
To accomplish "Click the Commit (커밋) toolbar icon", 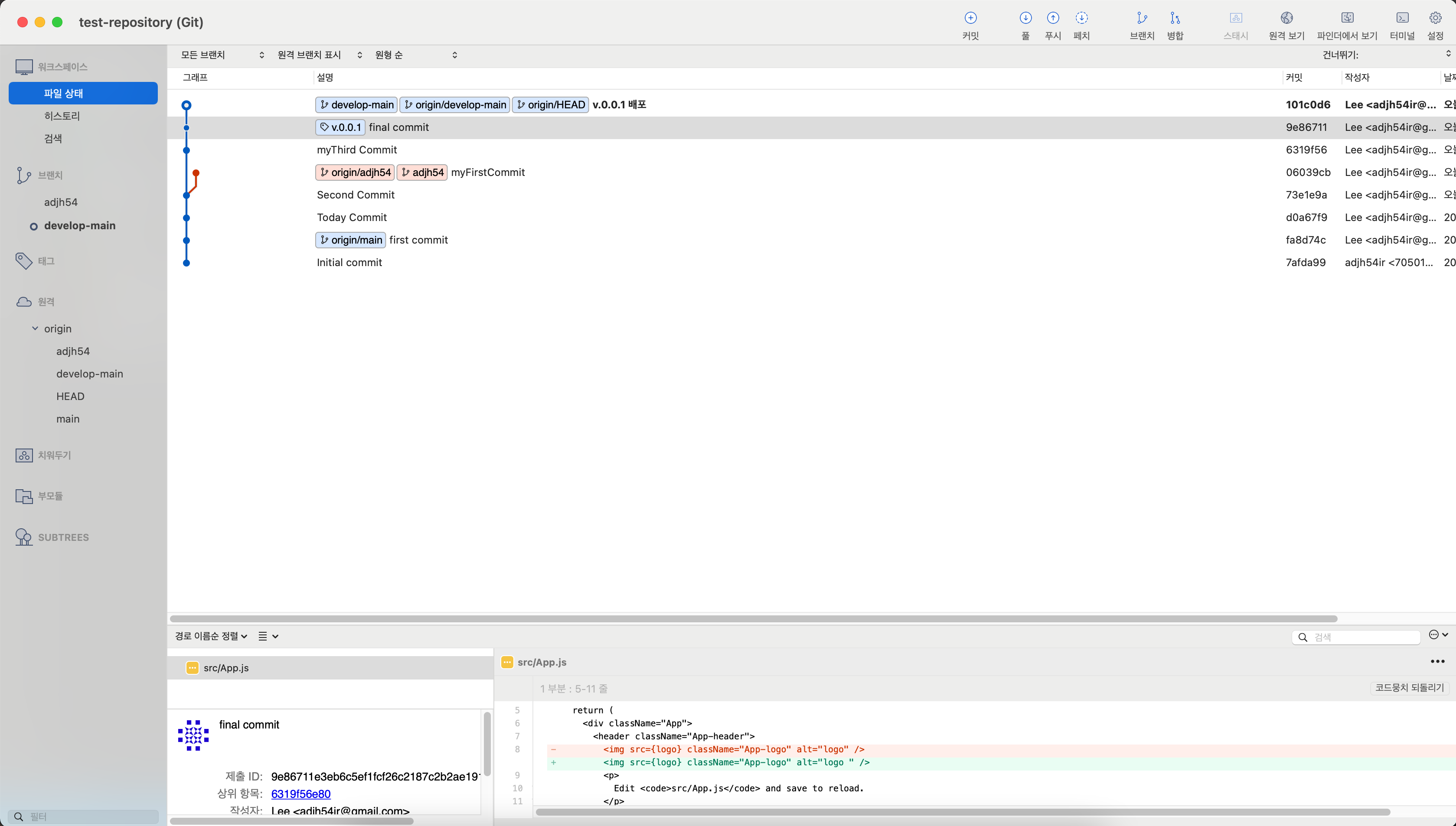I will [970, 19].
